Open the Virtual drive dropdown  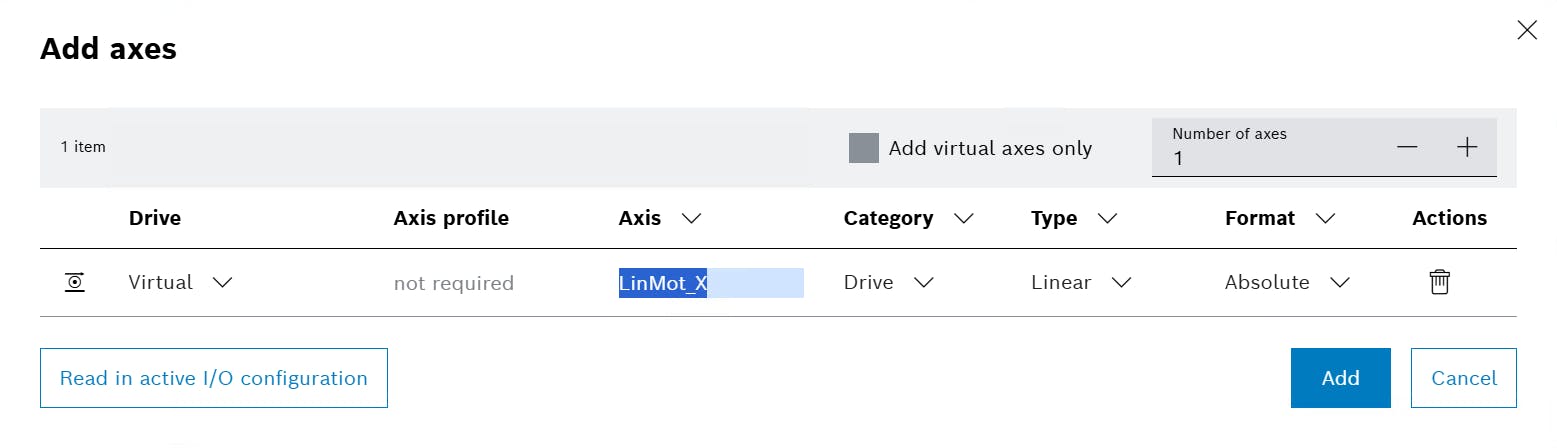click(180, 283)
